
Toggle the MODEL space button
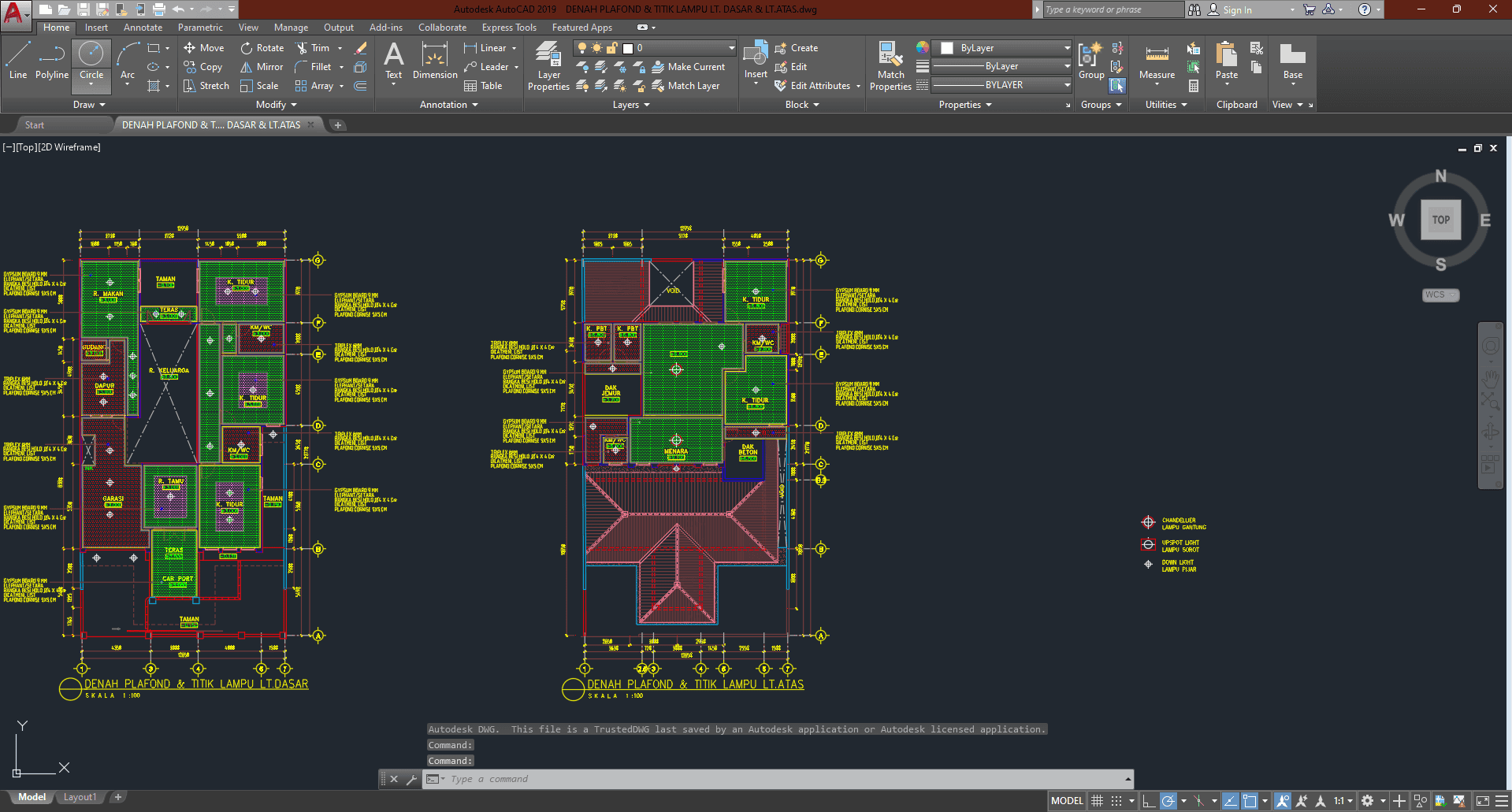(1067, 801)
